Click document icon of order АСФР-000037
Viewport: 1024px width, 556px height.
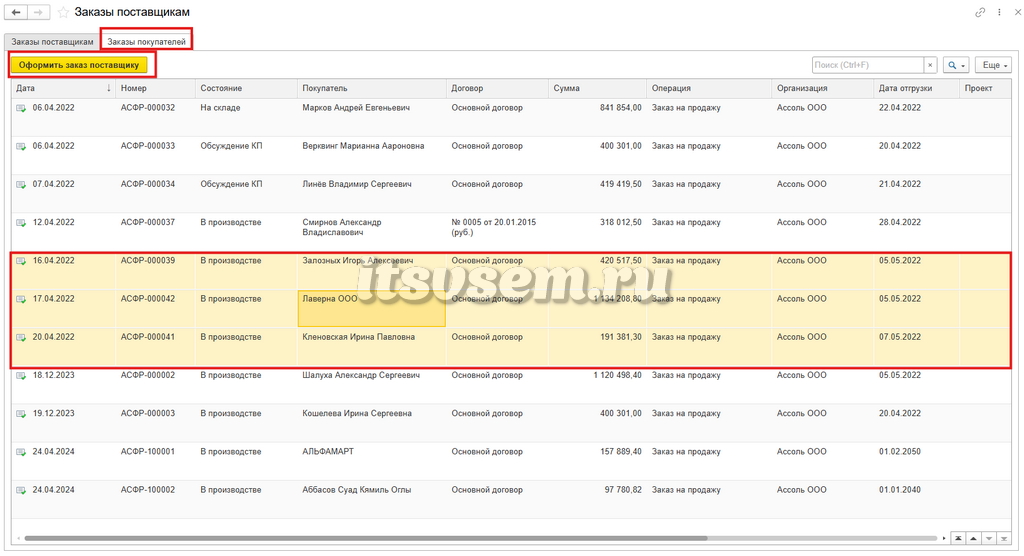click(x=21, y=223)
